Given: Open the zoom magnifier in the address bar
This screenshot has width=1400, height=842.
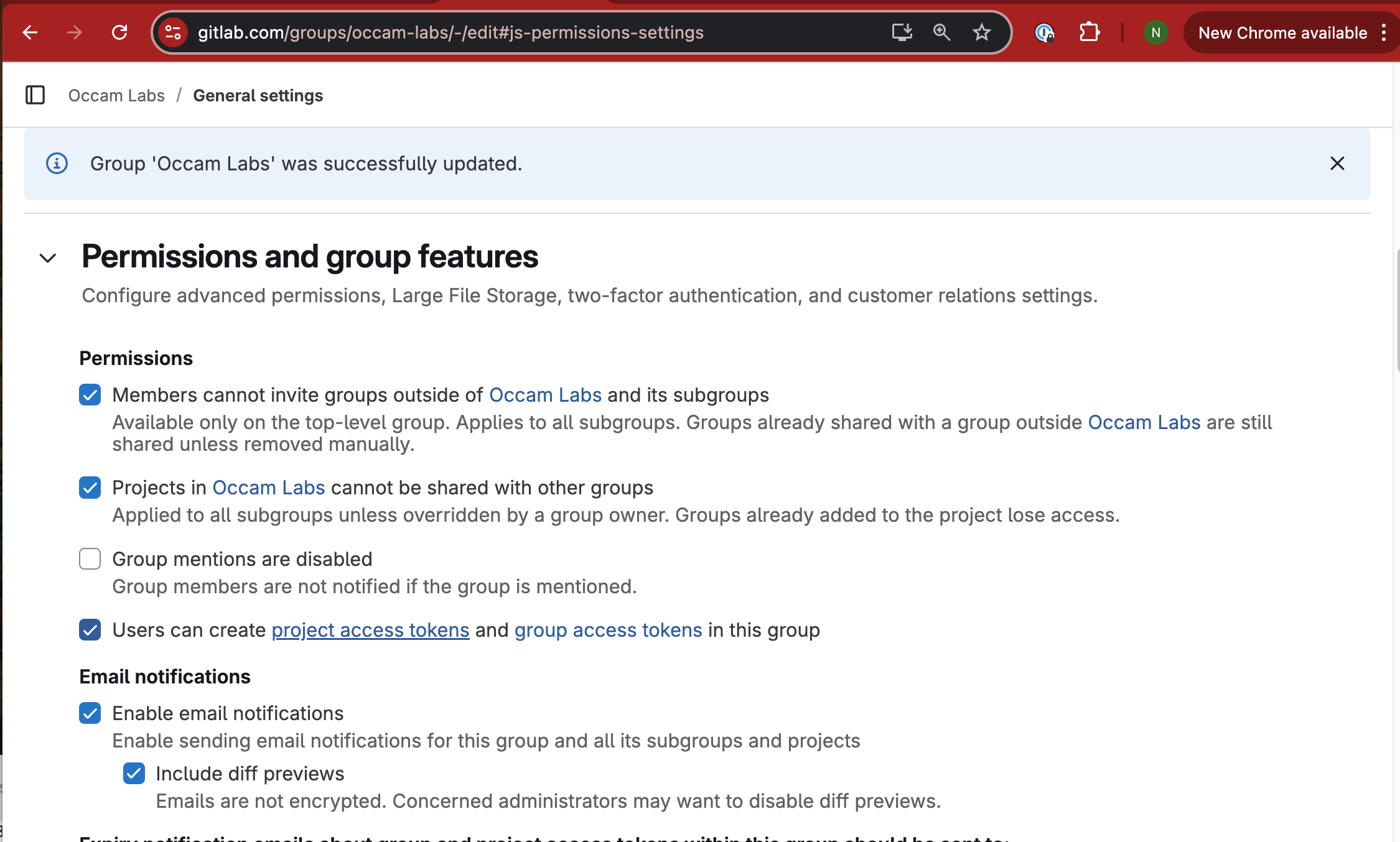Looking at the screenshot, I should click(941, 32).
